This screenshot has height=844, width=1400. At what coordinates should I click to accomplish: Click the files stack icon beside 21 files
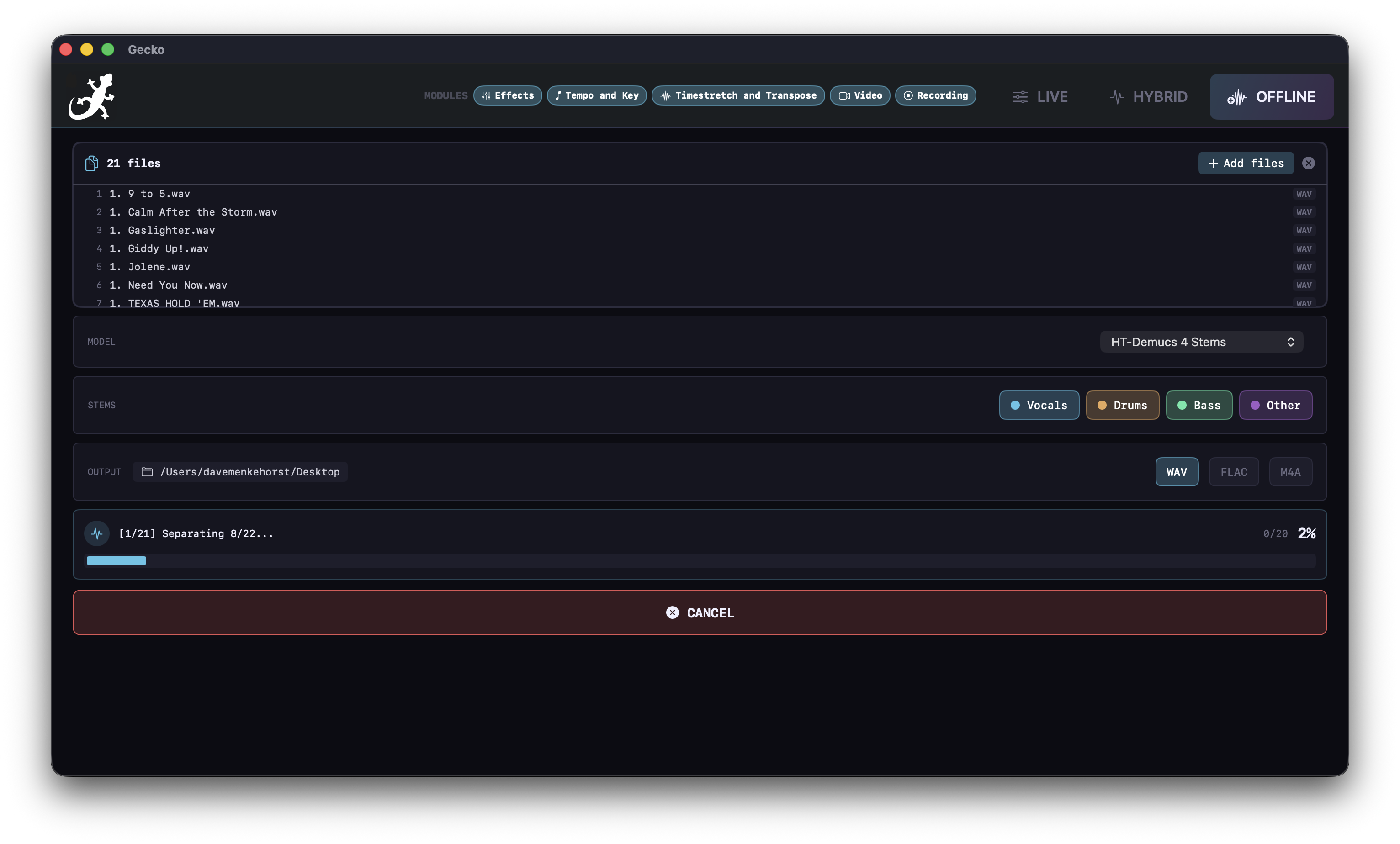point(91,163)
